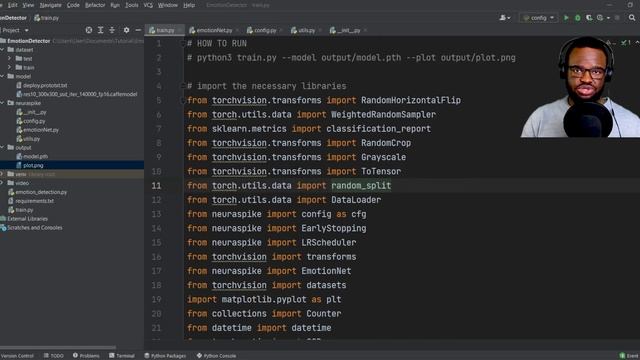Click the editor warnings indicator icon

(x=609, y=43)
